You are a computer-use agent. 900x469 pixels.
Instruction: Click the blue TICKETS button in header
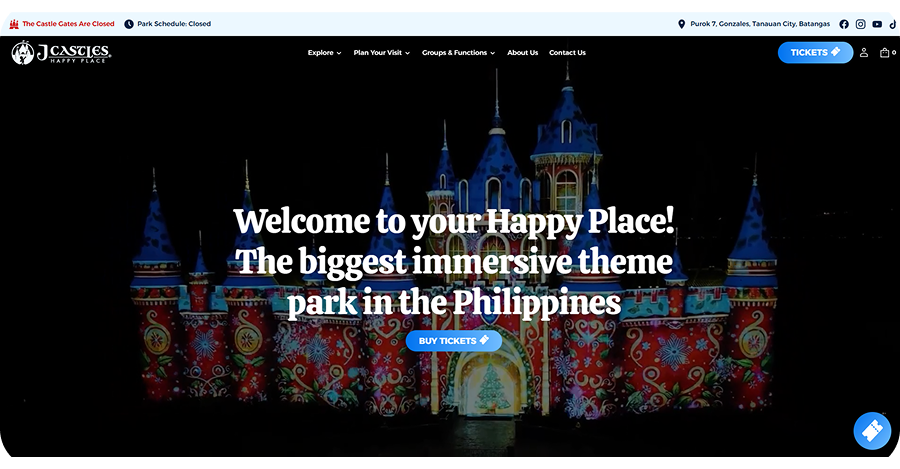coord(815,52)
